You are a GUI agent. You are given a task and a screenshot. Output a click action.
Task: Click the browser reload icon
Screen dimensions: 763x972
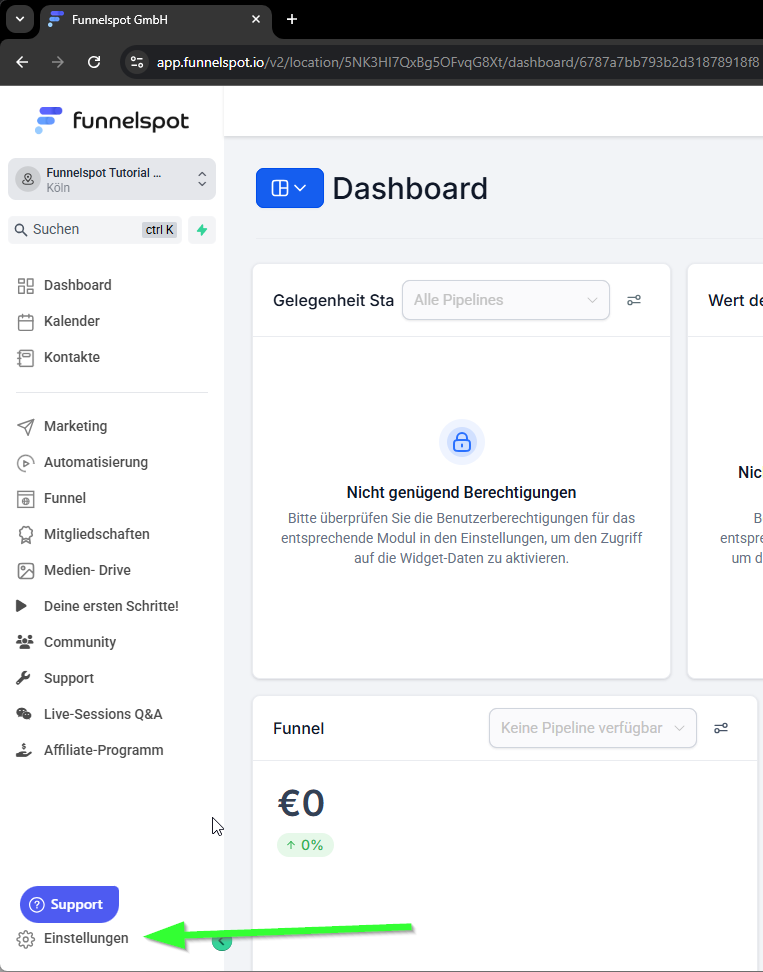click(94, 62)
